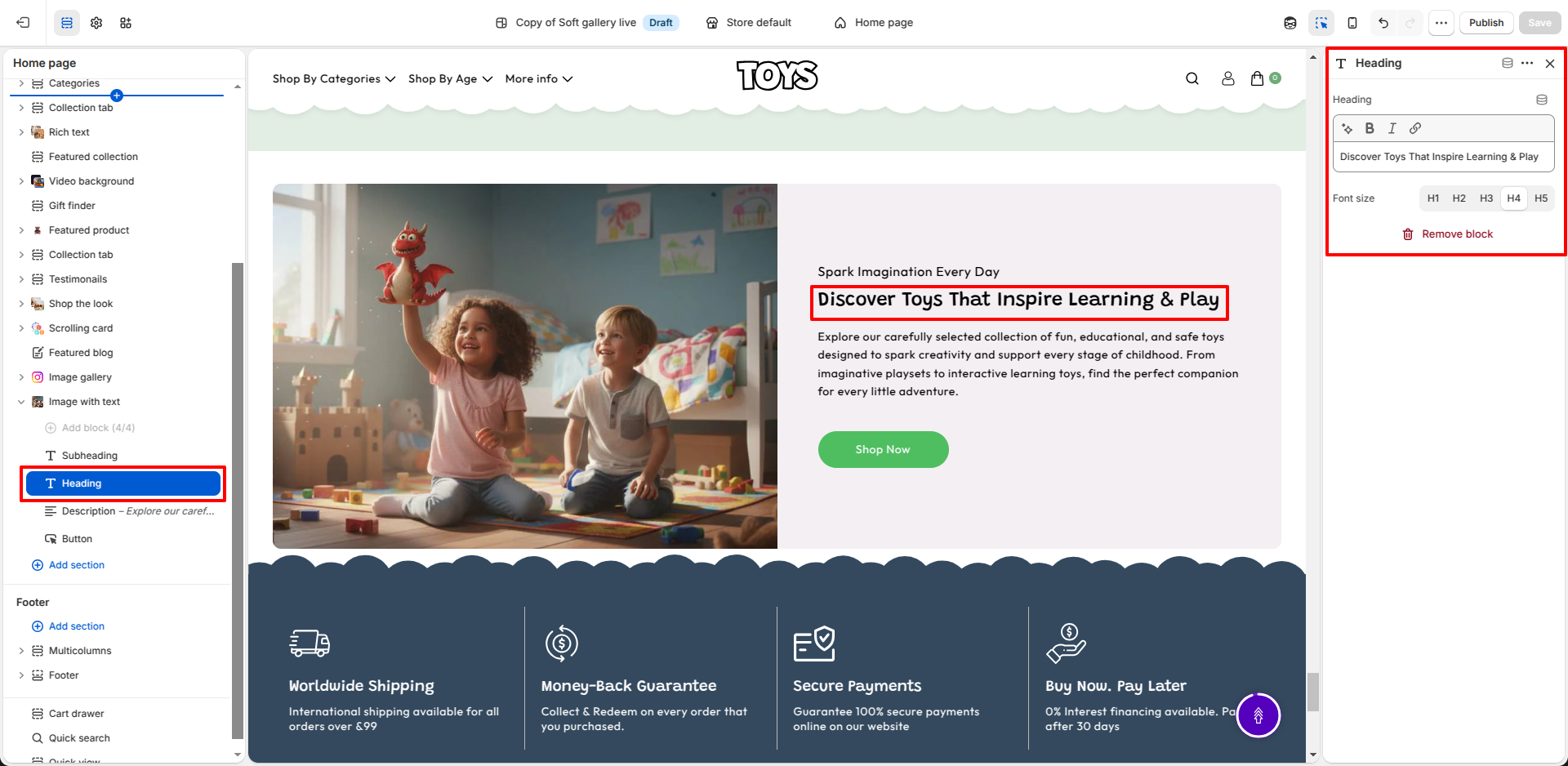Screen dimensions: 1568x766
Task: Open the storefront search icon
Action: point(1192,78)
